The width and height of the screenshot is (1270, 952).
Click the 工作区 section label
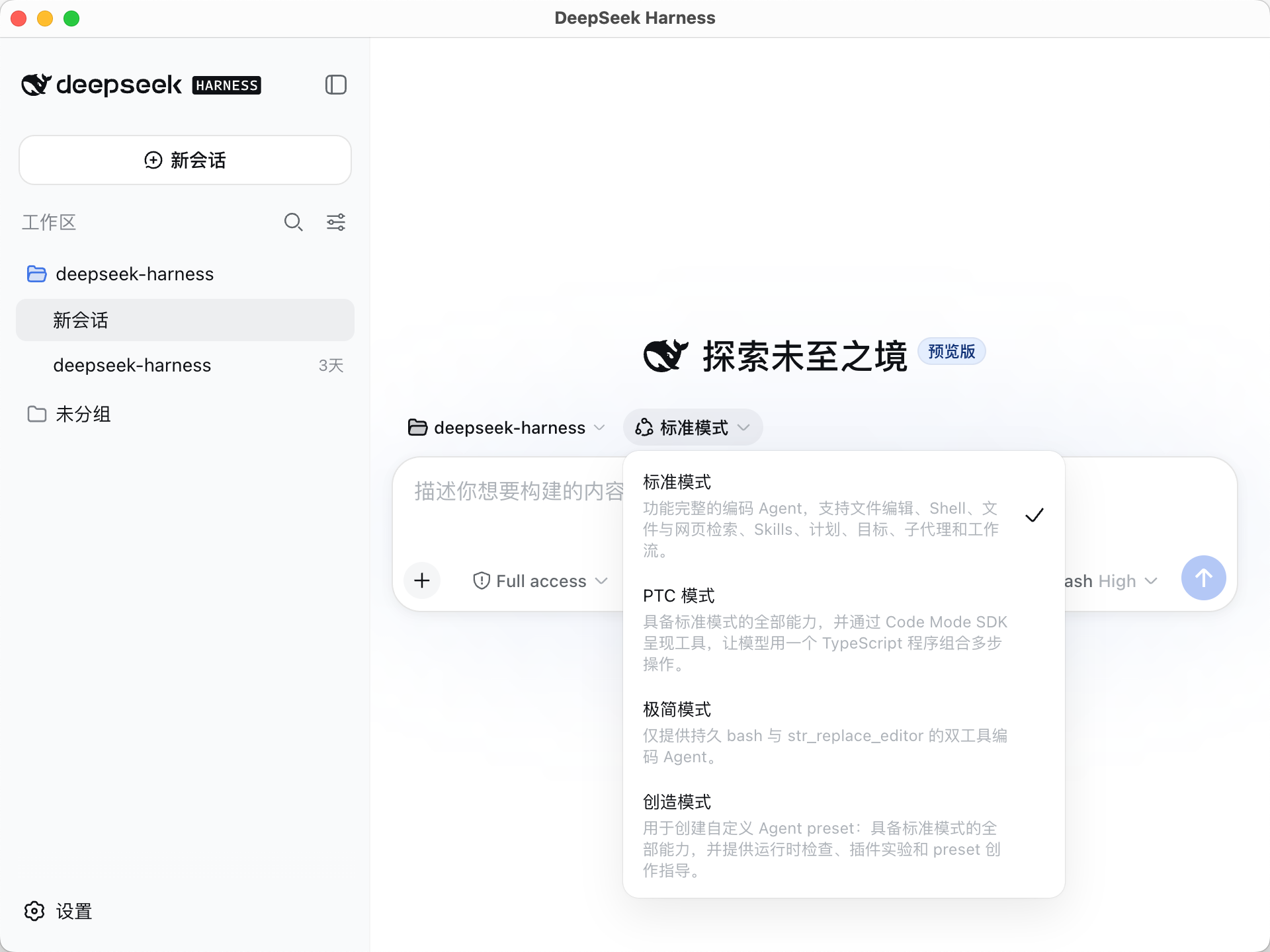click(x=49, y=222)
